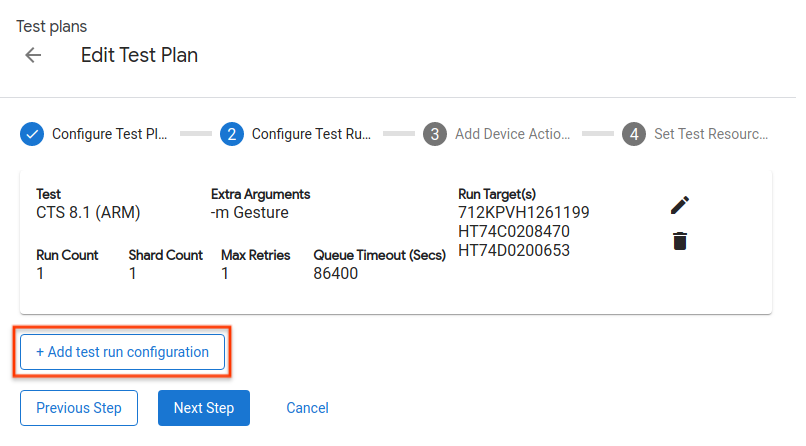Viewport: 806px width, 446px height.
Task: Jump to the Add Device Actions step label
Action: pyautogui.click(x=512, y=134)
